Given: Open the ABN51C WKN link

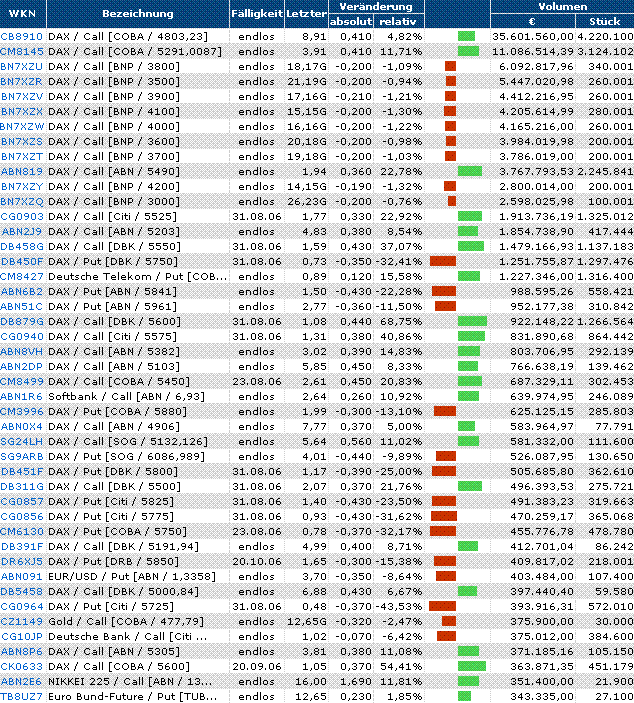Looking at the screenshot, I should 22,307.
